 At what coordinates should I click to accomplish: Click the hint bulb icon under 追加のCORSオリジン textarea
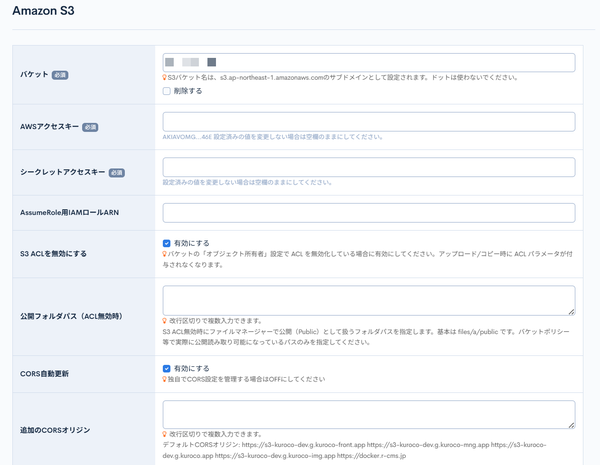coord(165,434)
